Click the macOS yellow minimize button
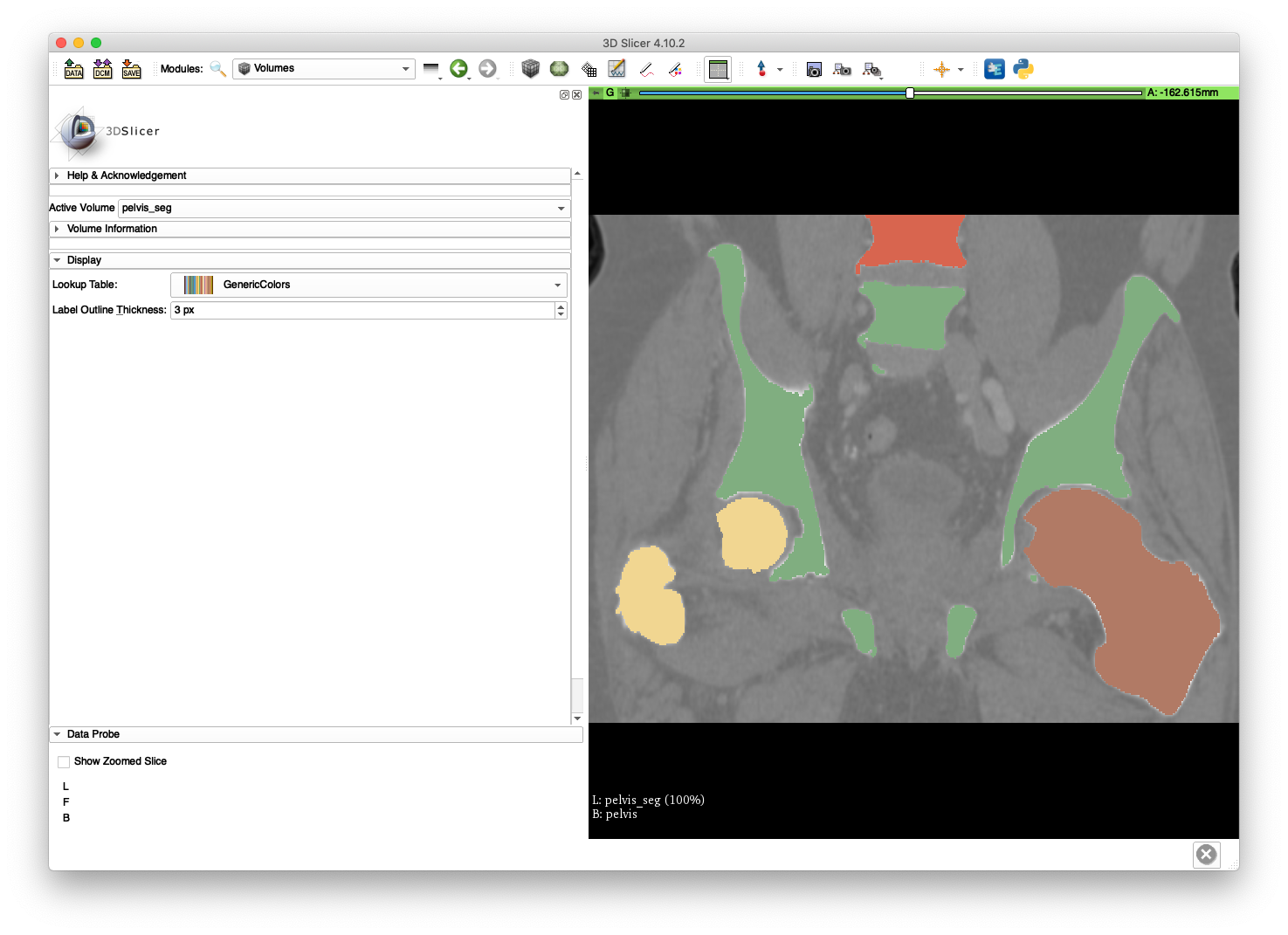 click(x=79, y=43)
